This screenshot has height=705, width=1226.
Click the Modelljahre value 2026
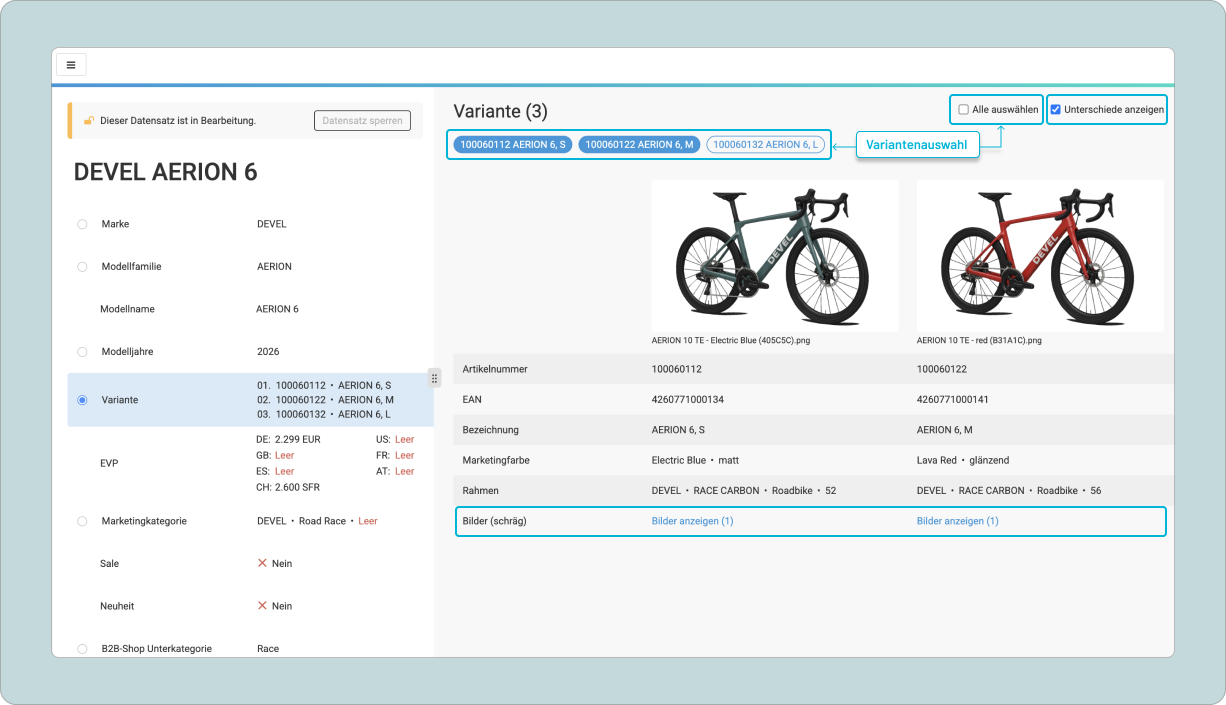tap(268, 352)
